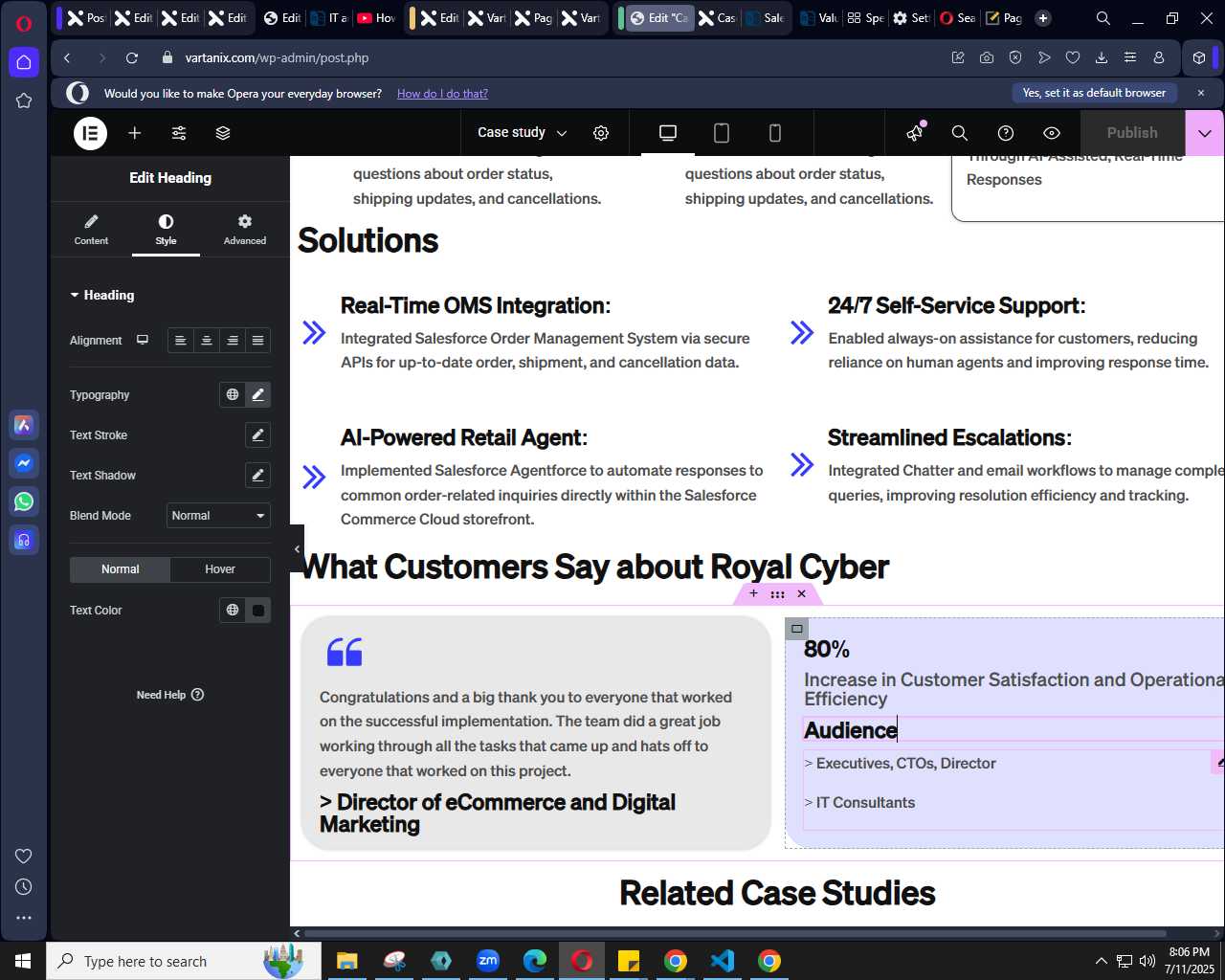The height and width of the screenshot is (980, 1225).
Task: Open the Elementor main menu logo
Action: tap(90, 133)
